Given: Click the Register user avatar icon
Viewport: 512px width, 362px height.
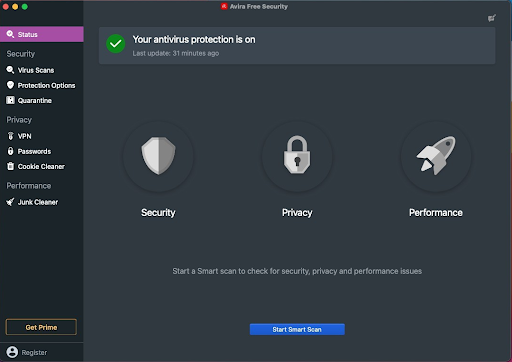Looking at the screenshot, I should coord(12,352).
